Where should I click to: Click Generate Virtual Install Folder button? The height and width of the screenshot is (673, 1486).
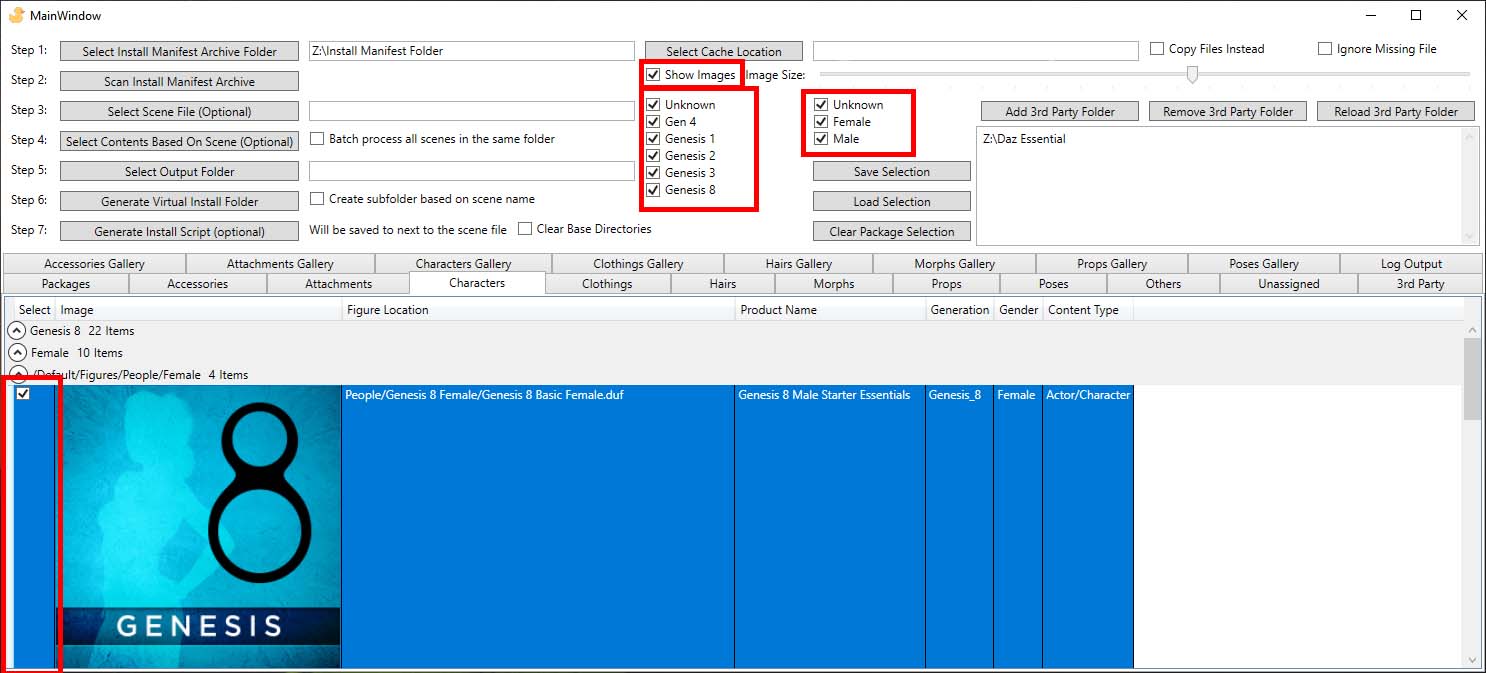179,201
